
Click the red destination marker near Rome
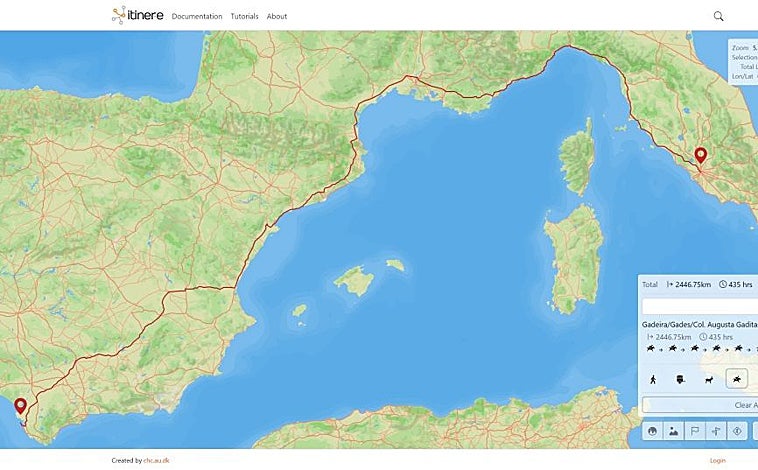pyautogui.click(x=700, y=156)
